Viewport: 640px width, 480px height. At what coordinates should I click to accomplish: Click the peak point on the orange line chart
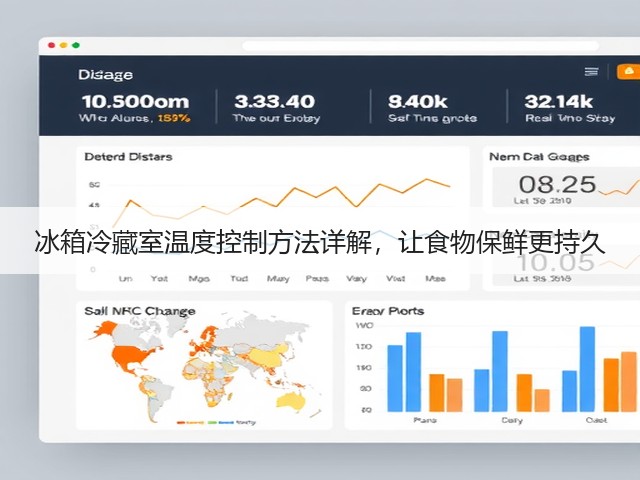tap(427, 179)
